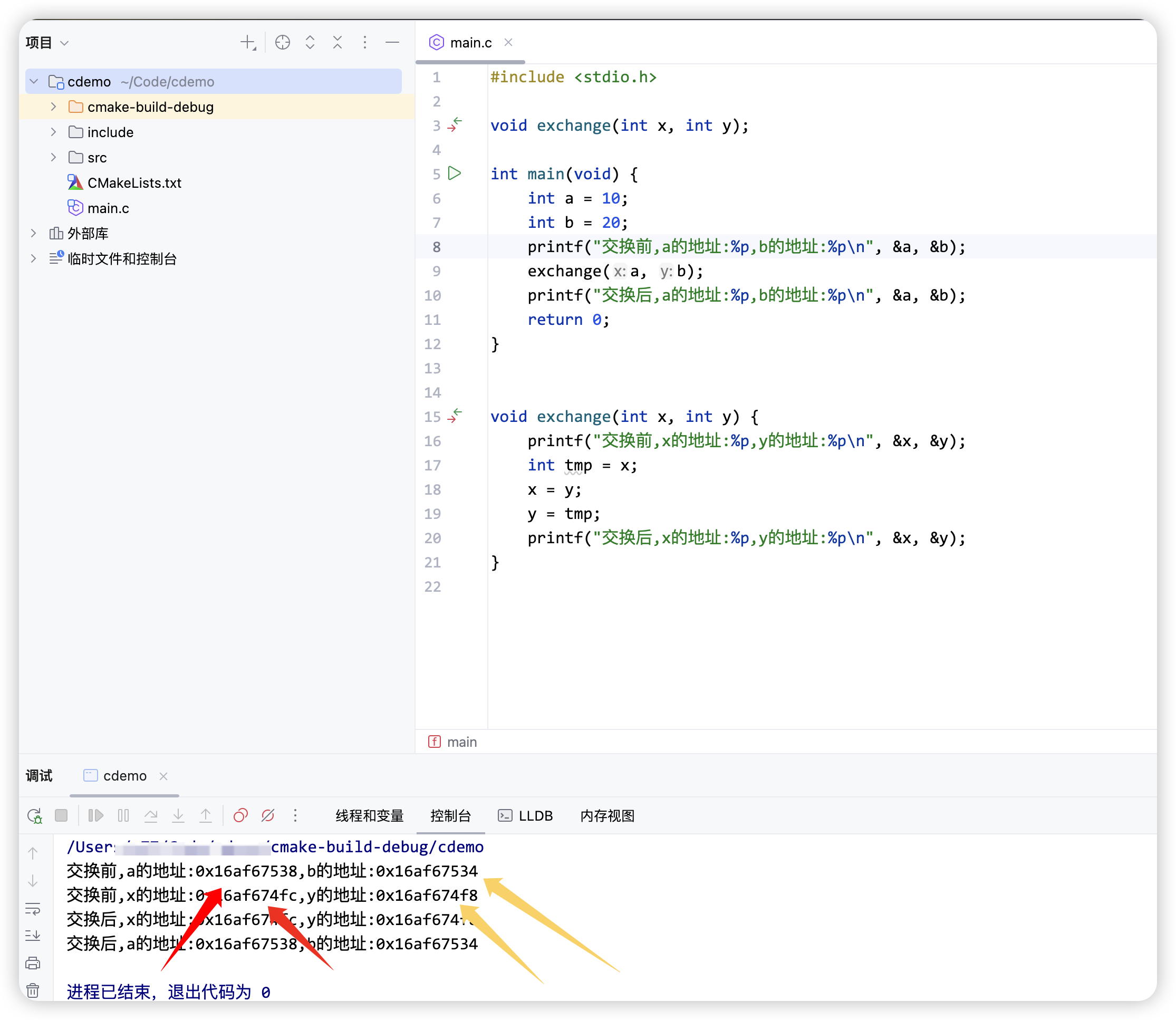Expand the include folder
Screen dimensions: 1176x1020
click(53, 132)
